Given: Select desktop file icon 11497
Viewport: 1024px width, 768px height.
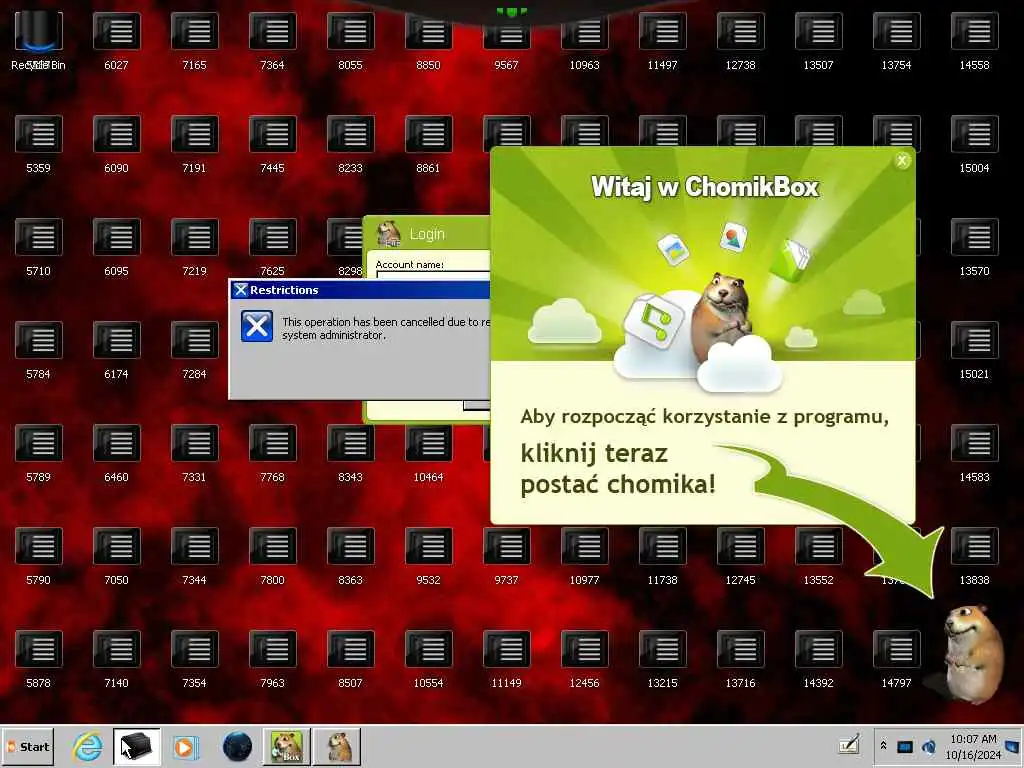Looking at the screenshot, I should tap(662, 40).
